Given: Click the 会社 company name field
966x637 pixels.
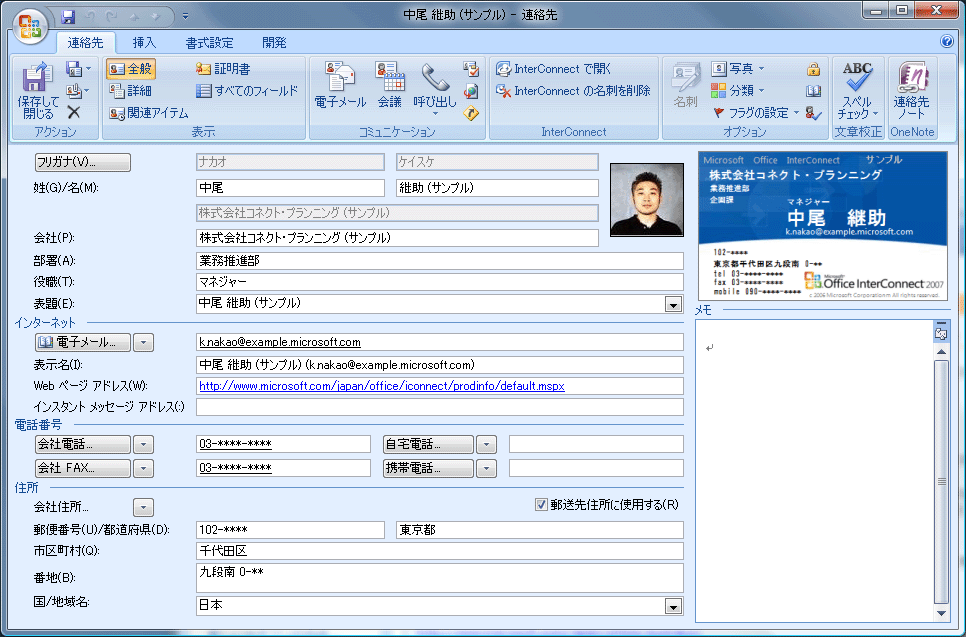Looking at the screenshot, I should pos(397,237).
